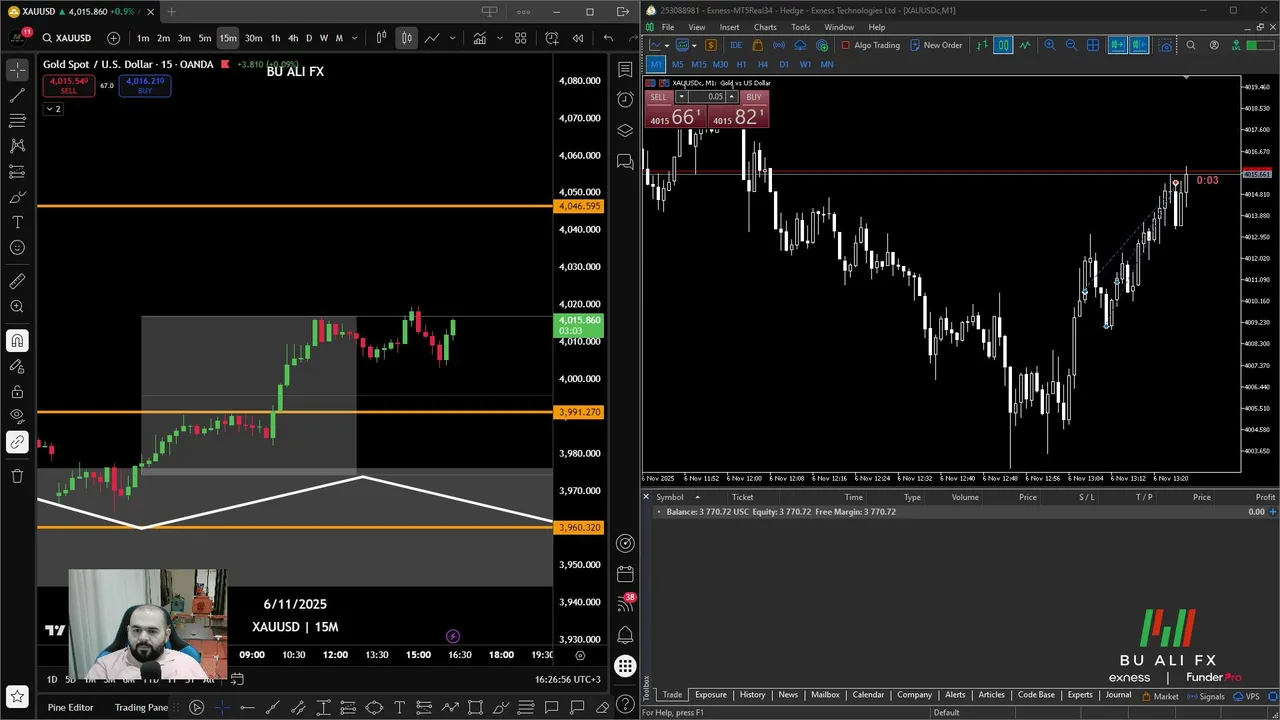Open the TradingView watchlist panel icon
Screen dimensions: 1280x720
coord(625,70)
